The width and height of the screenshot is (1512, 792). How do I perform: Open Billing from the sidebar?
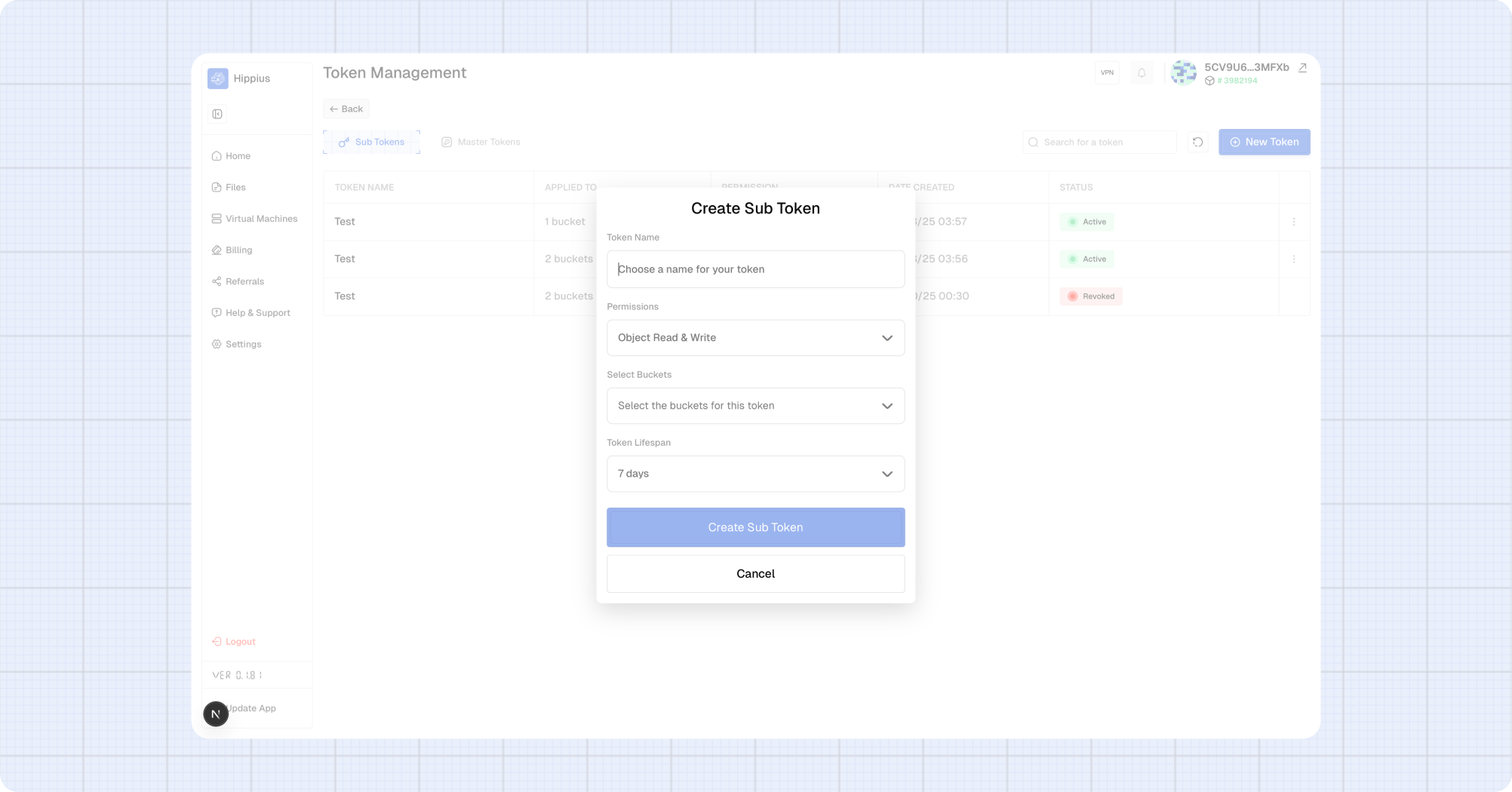[x=238, y=250]
